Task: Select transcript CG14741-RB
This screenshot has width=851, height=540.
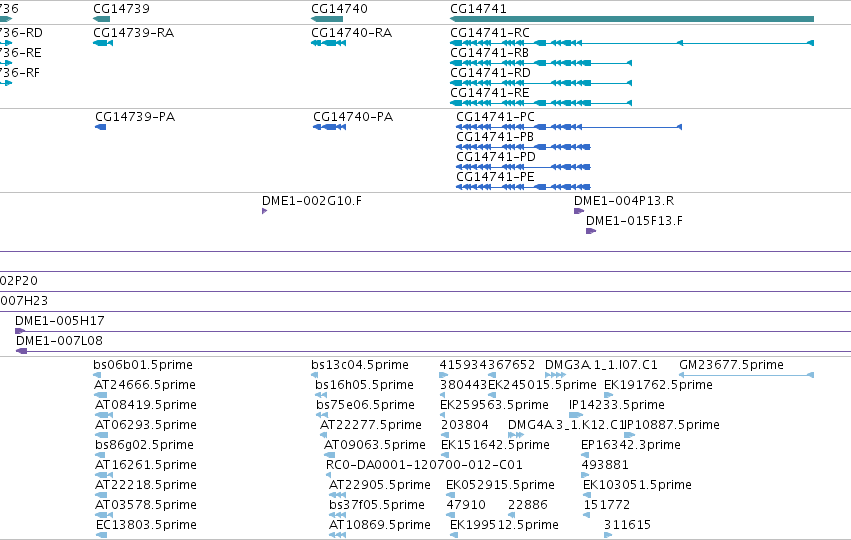Action: pyautogui.click(x=489, y=53)
